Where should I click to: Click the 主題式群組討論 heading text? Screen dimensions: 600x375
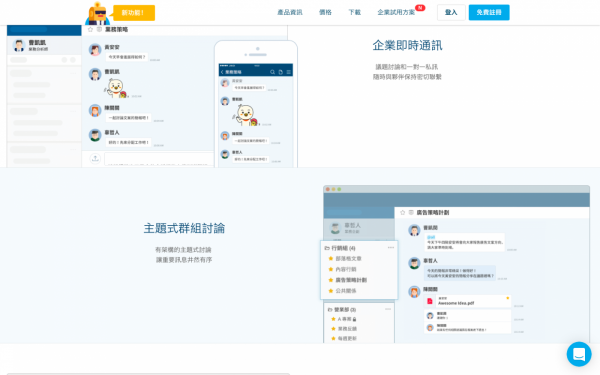pos(184,228)
